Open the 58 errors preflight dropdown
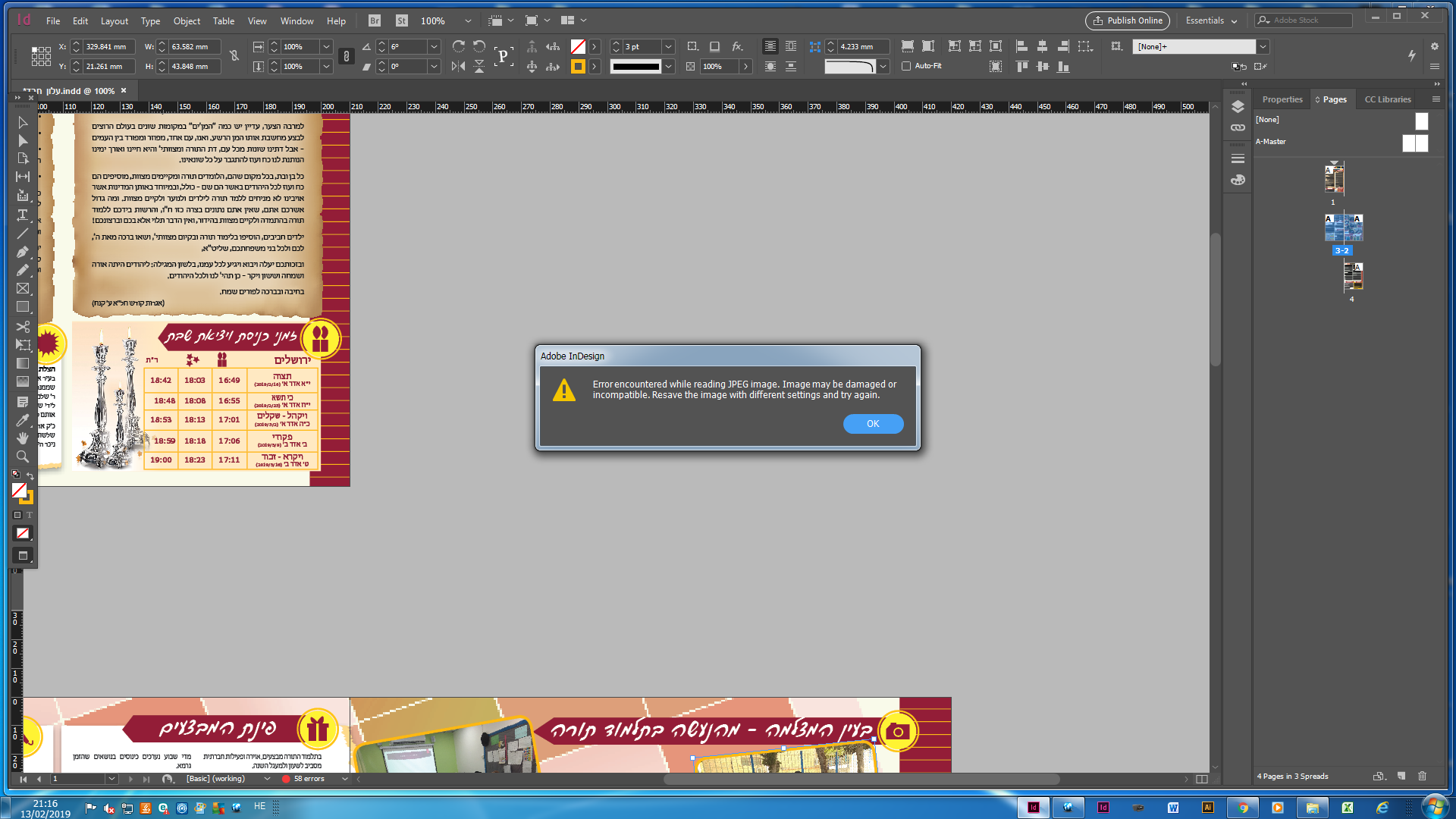This screenshot has width=1456, height=819. (x=345, y=779)
